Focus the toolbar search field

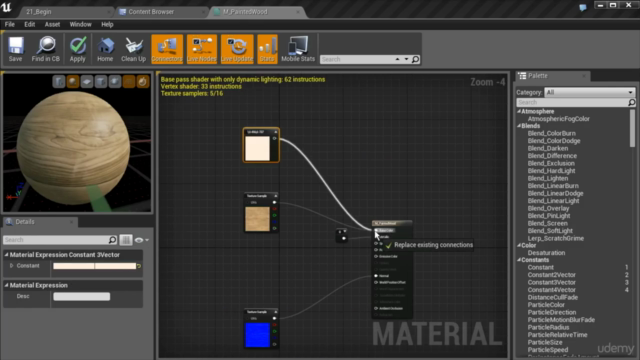point(356,60)
